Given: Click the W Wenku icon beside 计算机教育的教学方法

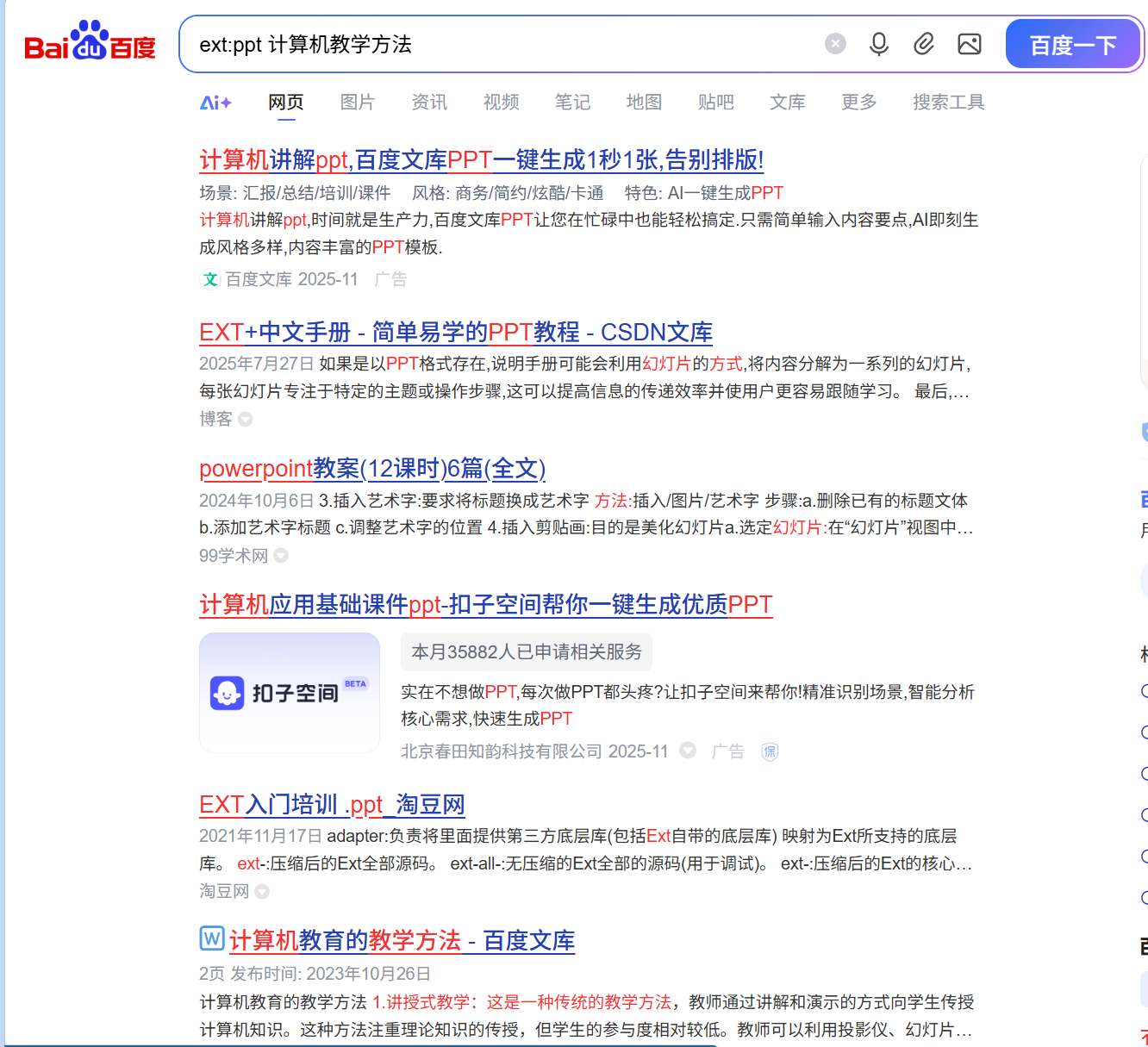Looking at the screenshot, I should (211, 938).
